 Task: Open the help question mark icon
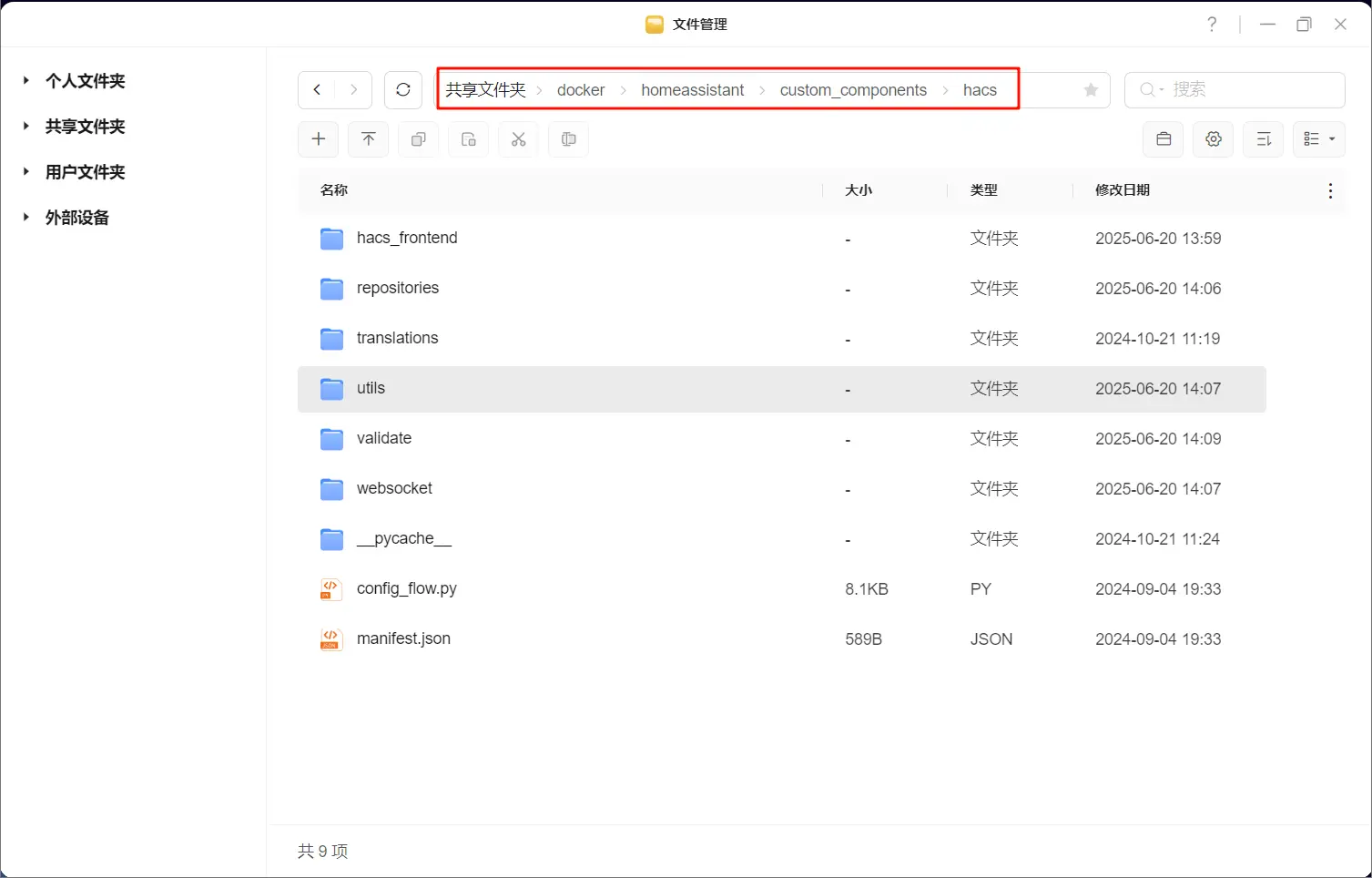[x=1212, y=25]
